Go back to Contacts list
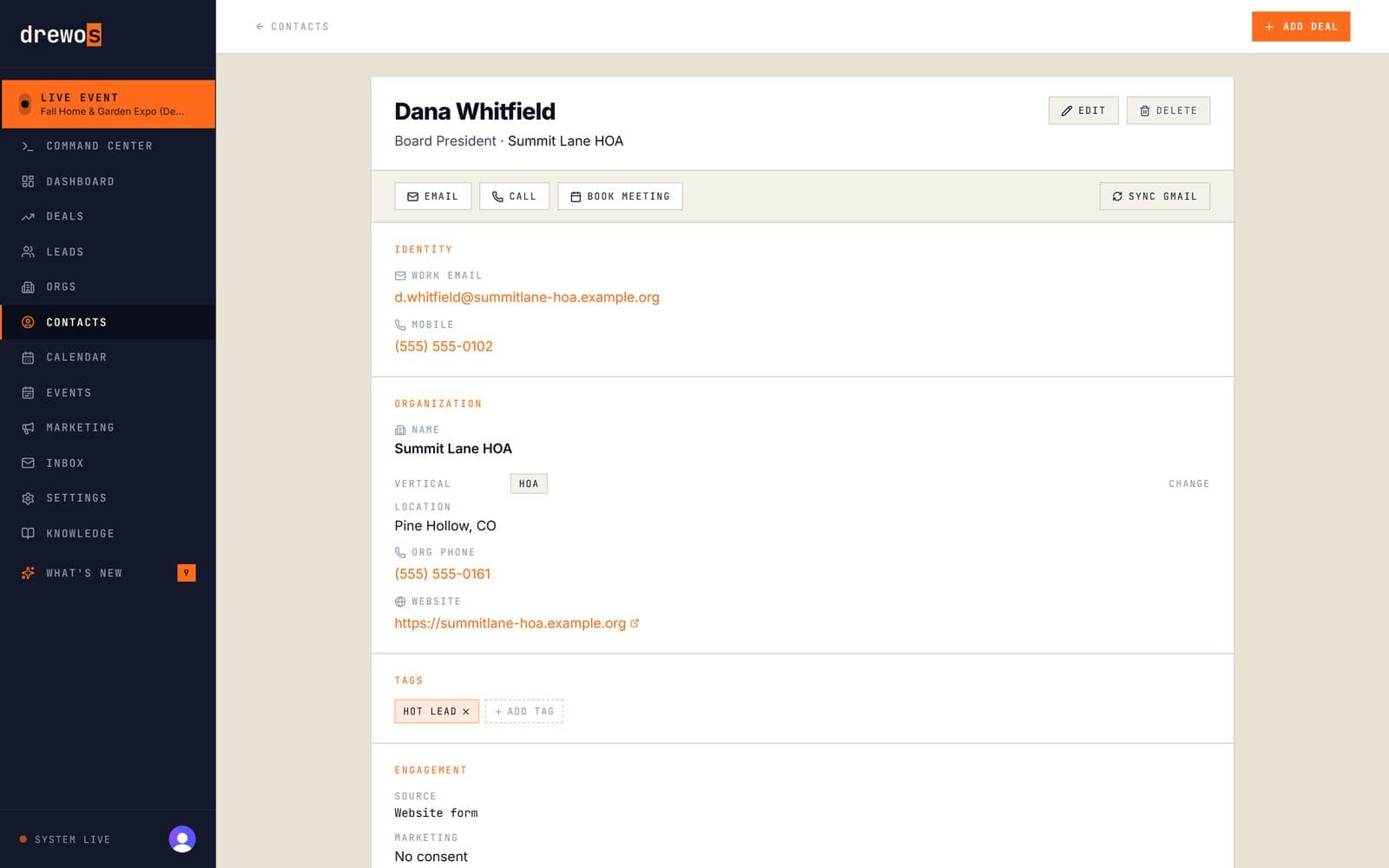 293,27
